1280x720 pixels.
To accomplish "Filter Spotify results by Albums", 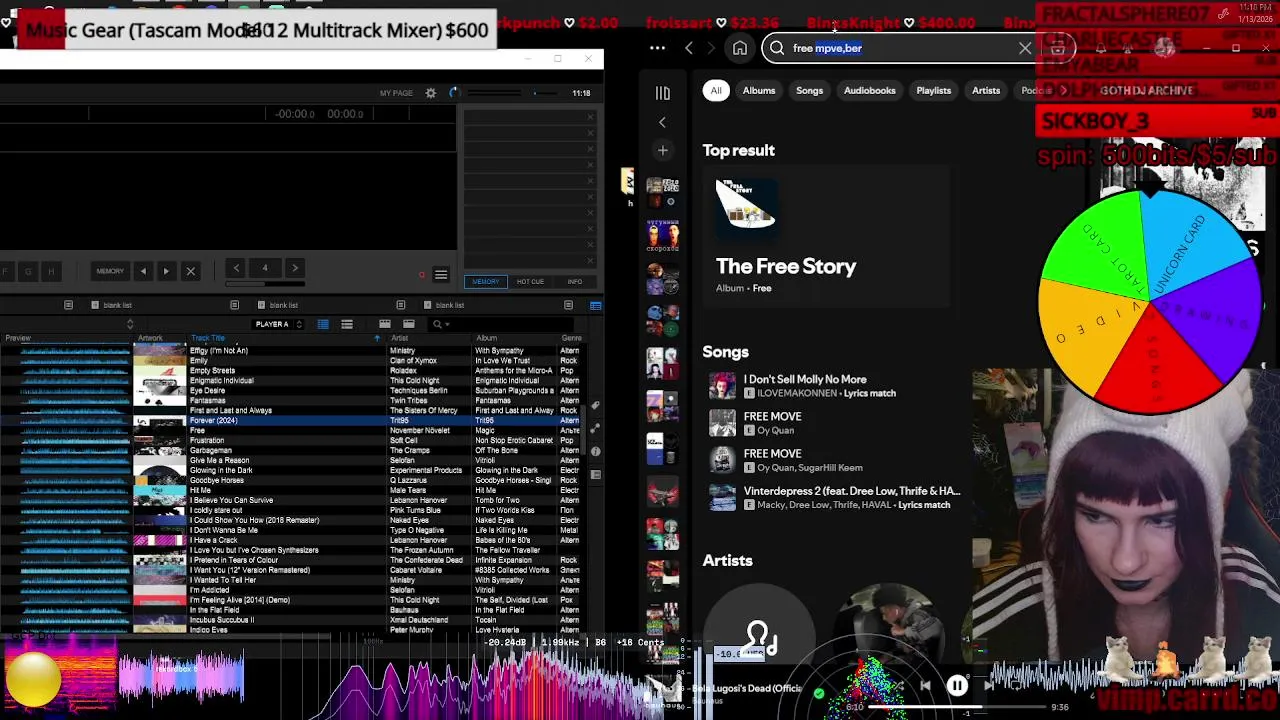I will 759,90.
